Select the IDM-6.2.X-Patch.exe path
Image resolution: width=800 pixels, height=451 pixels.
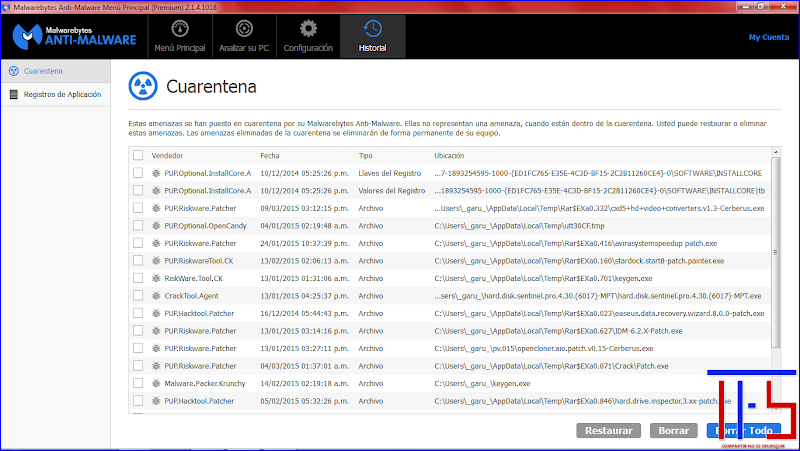pos(558,331)
